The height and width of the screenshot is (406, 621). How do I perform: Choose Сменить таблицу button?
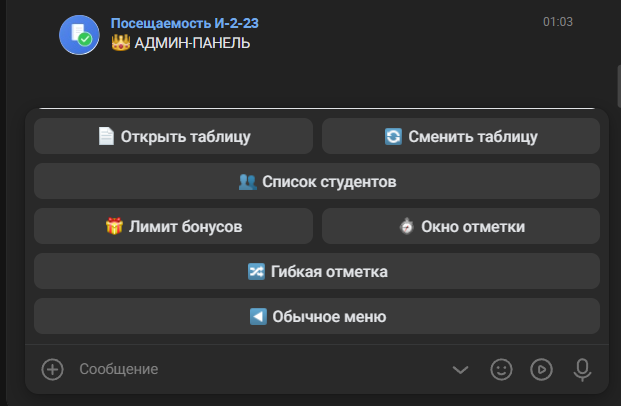coord(461,136)
